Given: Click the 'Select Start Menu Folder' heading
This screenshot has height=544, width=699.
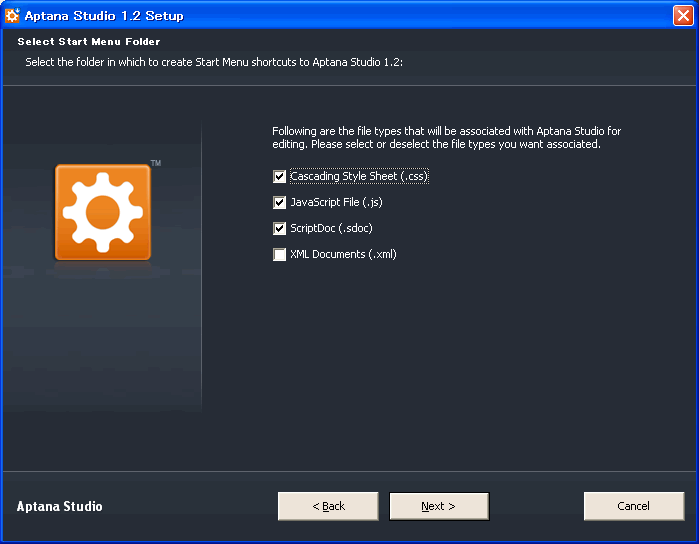Looking at the screenshot, I should pyautogui.click(x=89, y=41).
